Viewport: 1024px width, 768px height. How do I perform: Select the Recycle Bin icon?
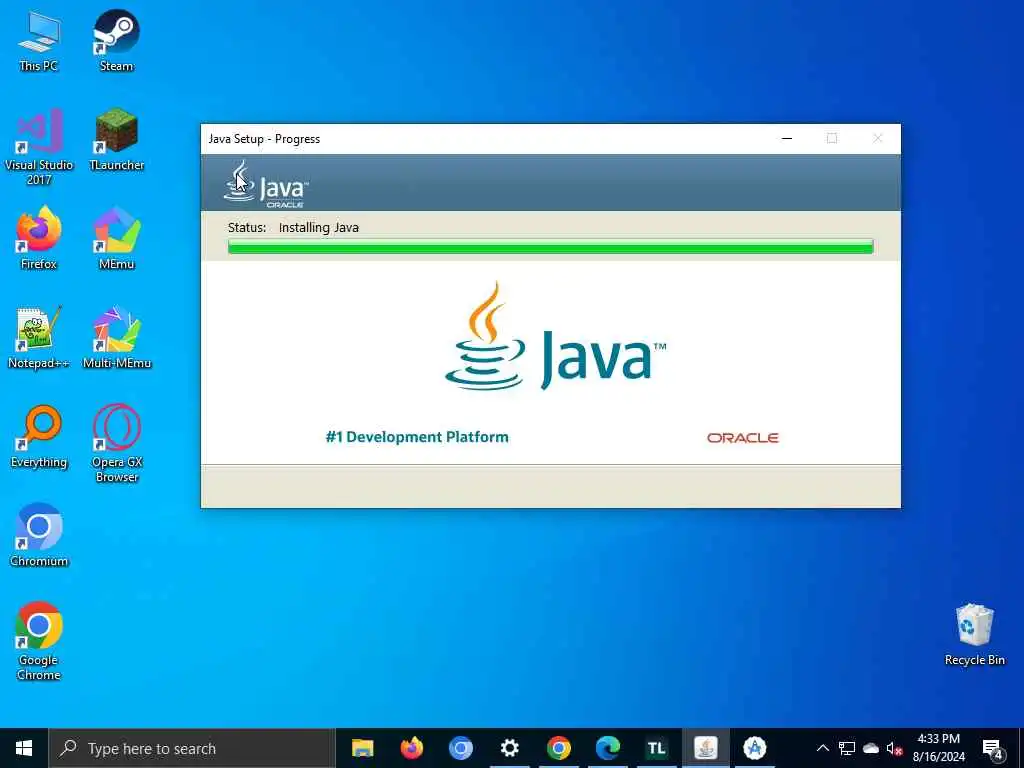point(974,635)
